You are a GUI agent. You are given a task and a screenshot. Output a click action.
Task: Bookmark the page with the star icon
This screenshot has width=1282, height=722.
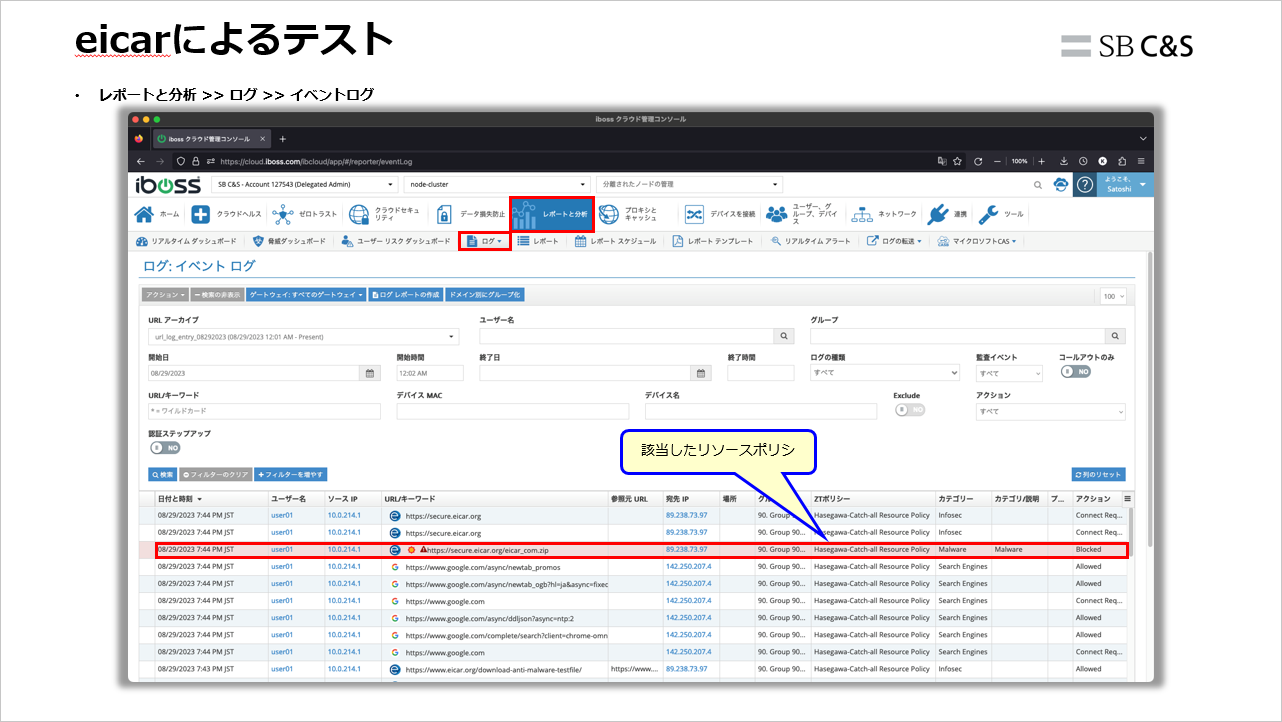[x=958, y=161]
